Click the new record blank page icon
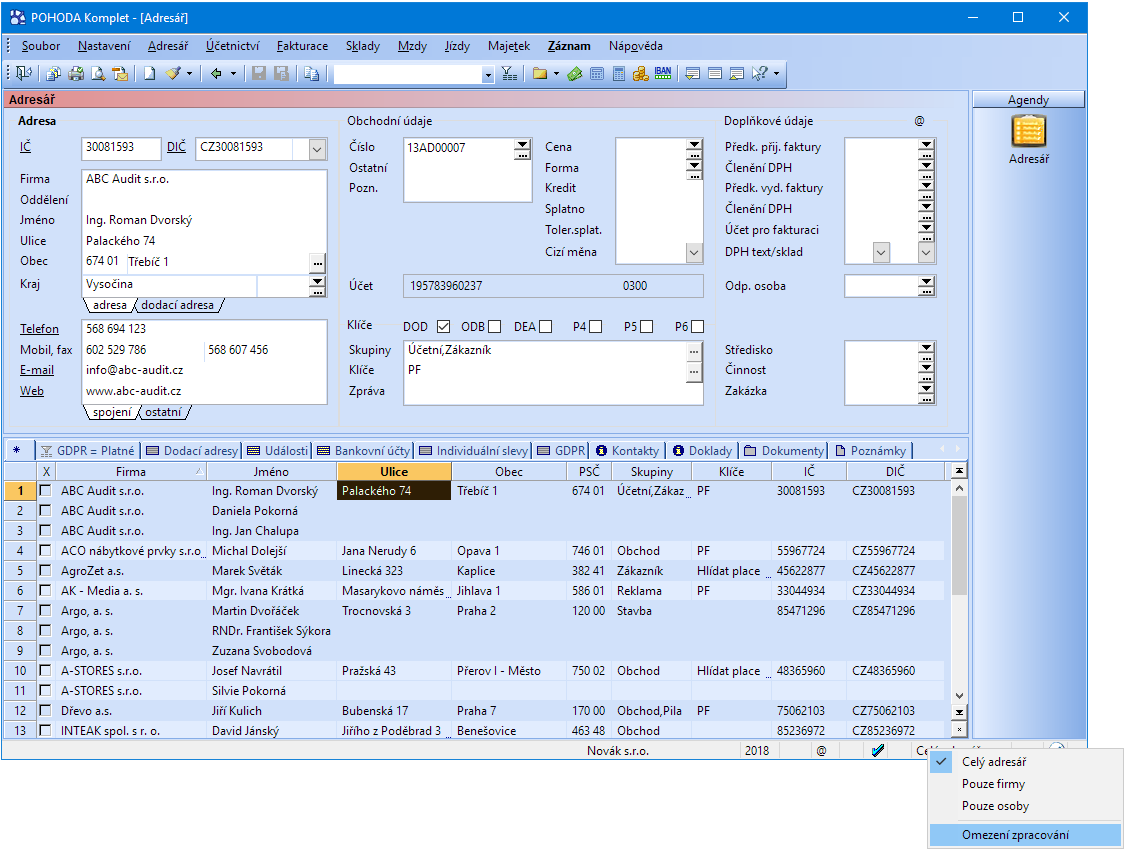Viewport: 1127px width, 853px height. [149, 73]
